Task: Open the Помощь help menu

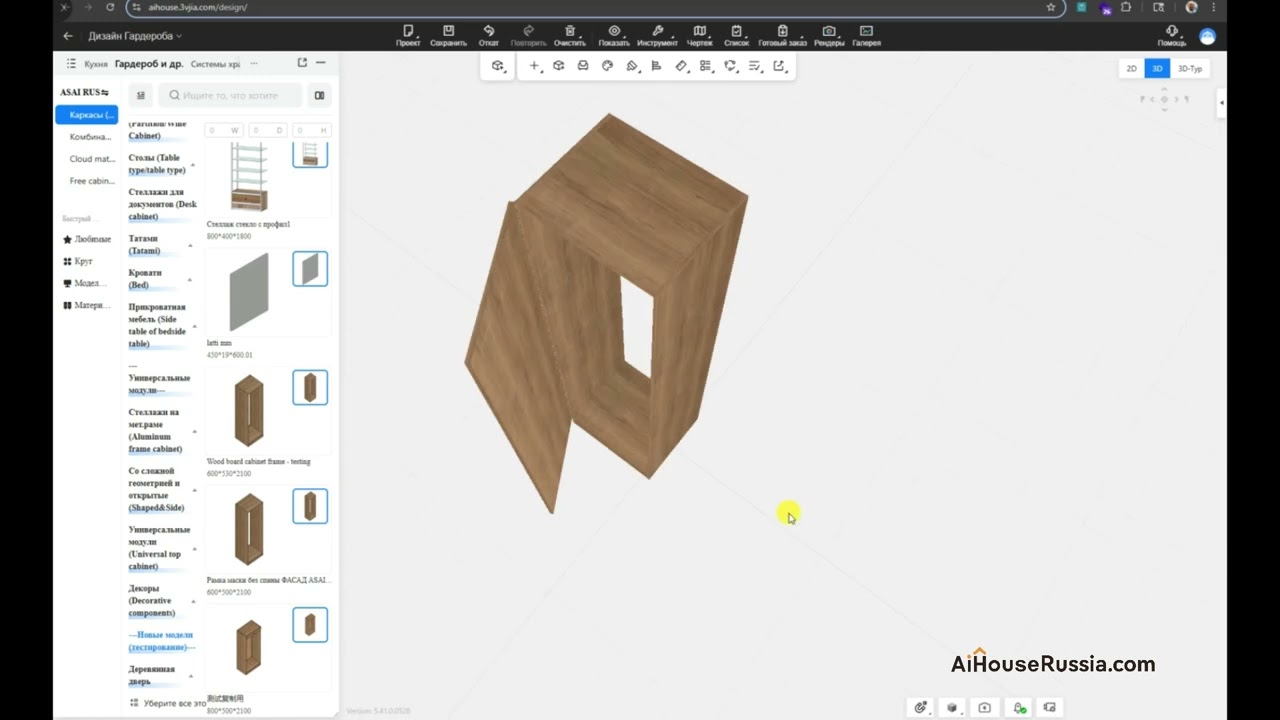Action: click(x=1172, y=36)
